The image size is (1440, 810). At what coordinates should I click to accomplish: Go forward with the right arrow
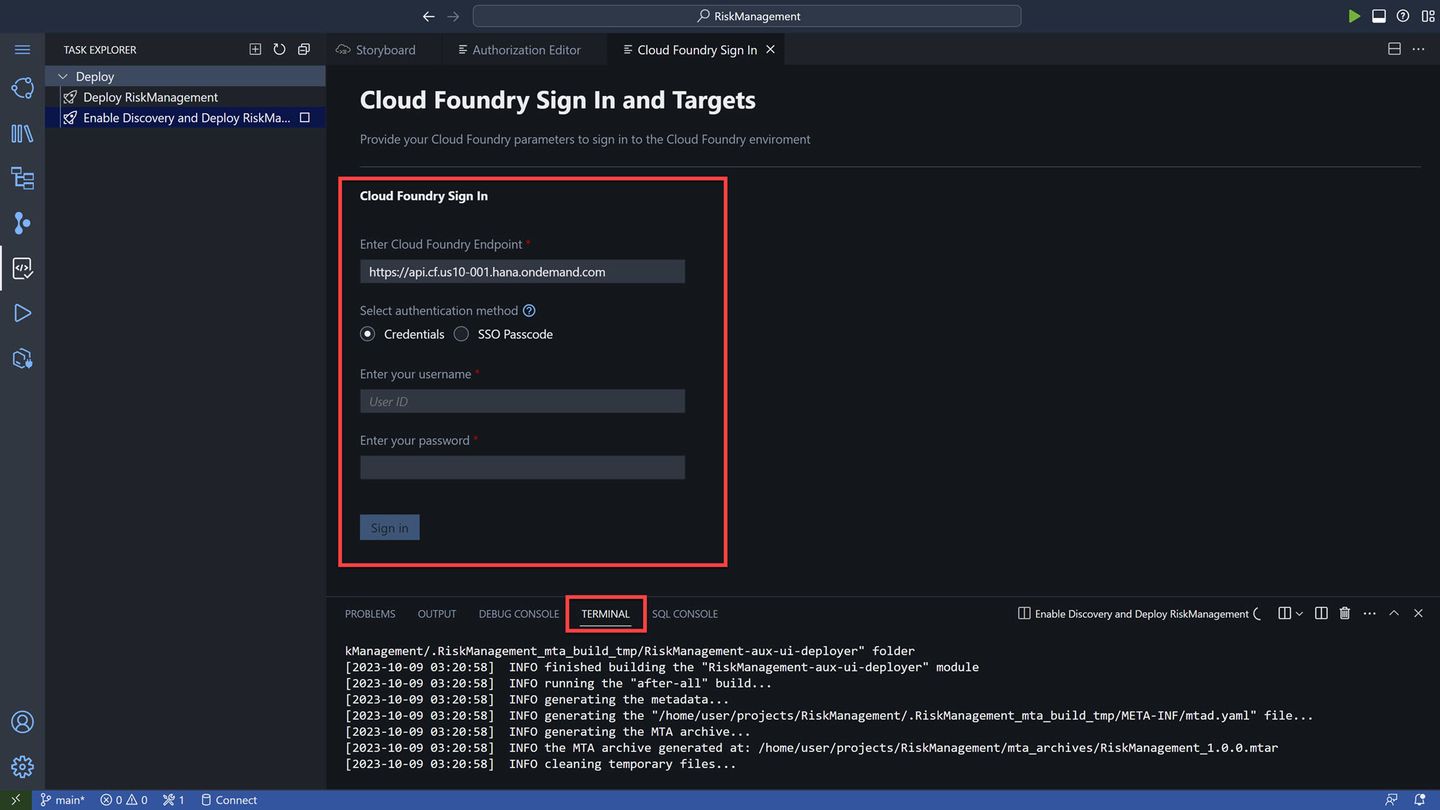[453, 16]
